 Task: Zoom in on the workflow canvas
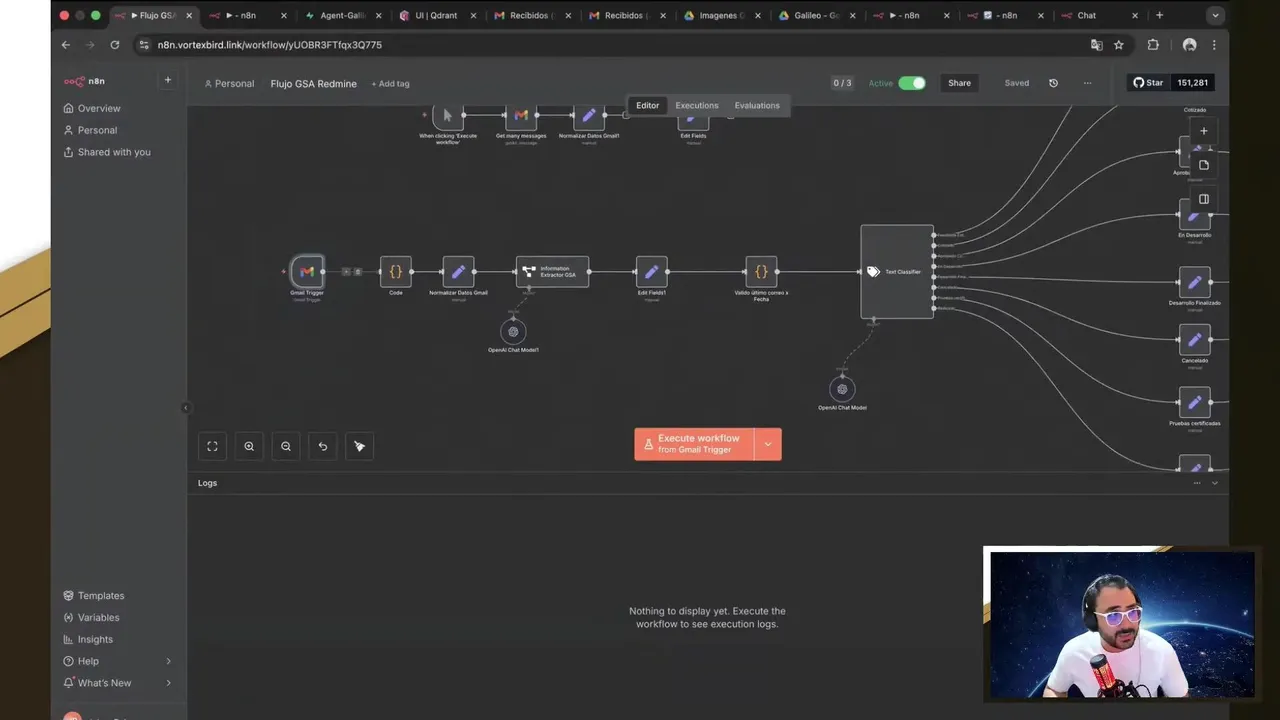pyautogui.click(x=249, y=446)
